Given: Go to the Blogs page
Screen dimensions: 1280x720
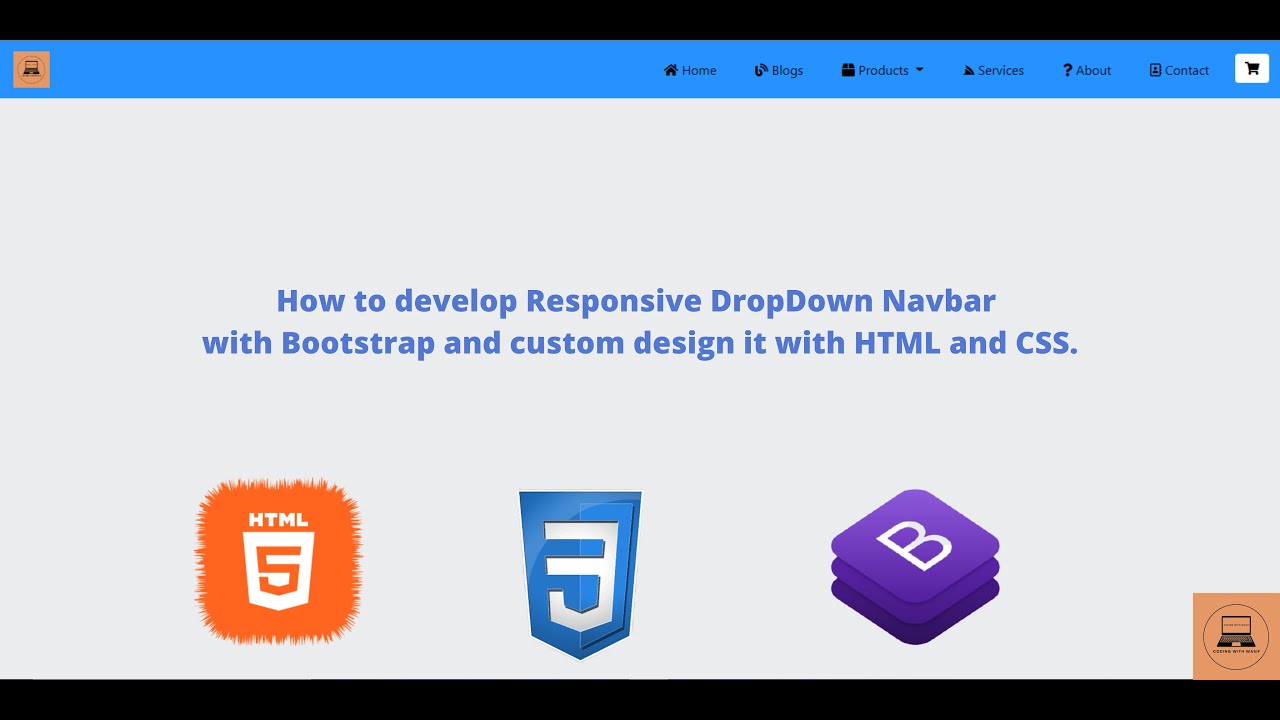Looking at the screenshot, I should pos(779,70).
